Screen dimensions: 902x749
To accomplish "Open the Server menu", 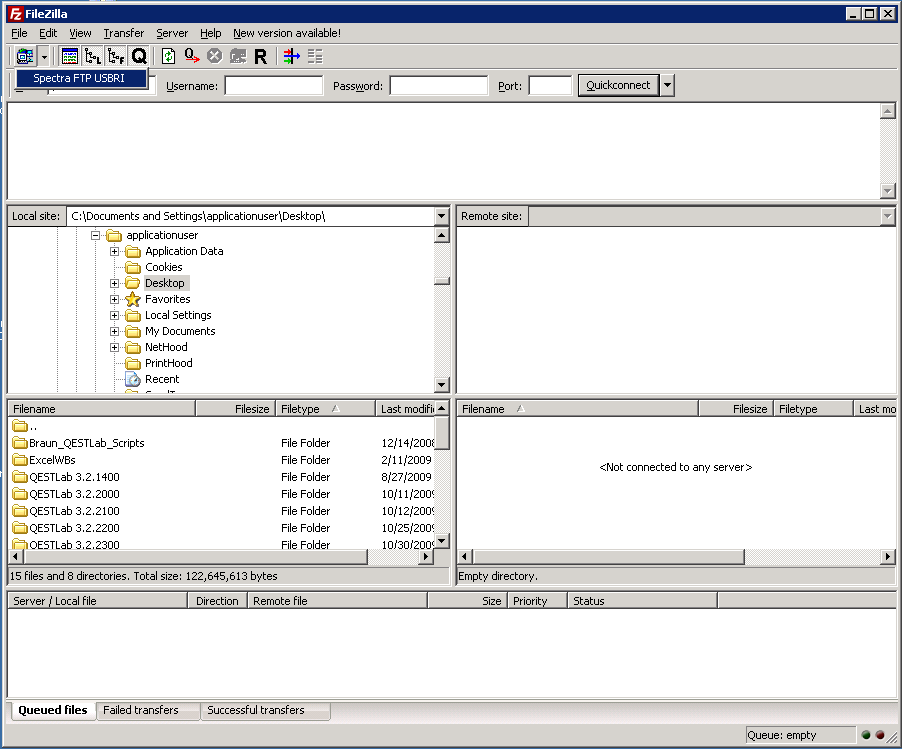I will point(171,33).
